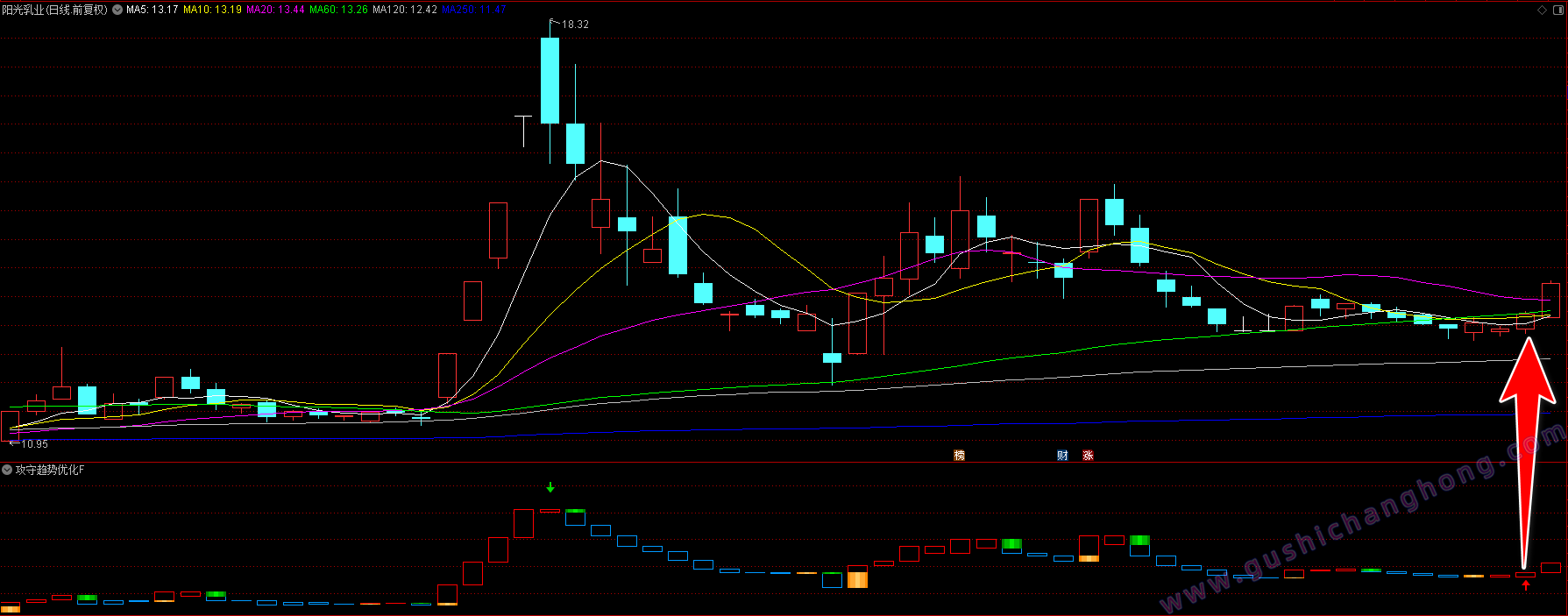Select the last candlestick on the chart

point(1550,300)
